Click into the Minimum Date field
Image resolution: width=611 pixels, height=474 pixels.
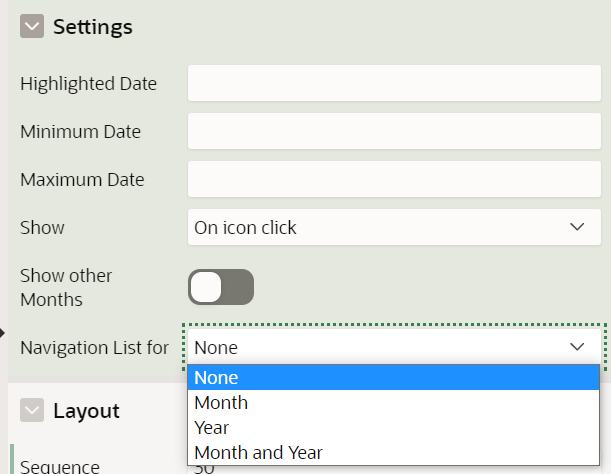(394, 131)
